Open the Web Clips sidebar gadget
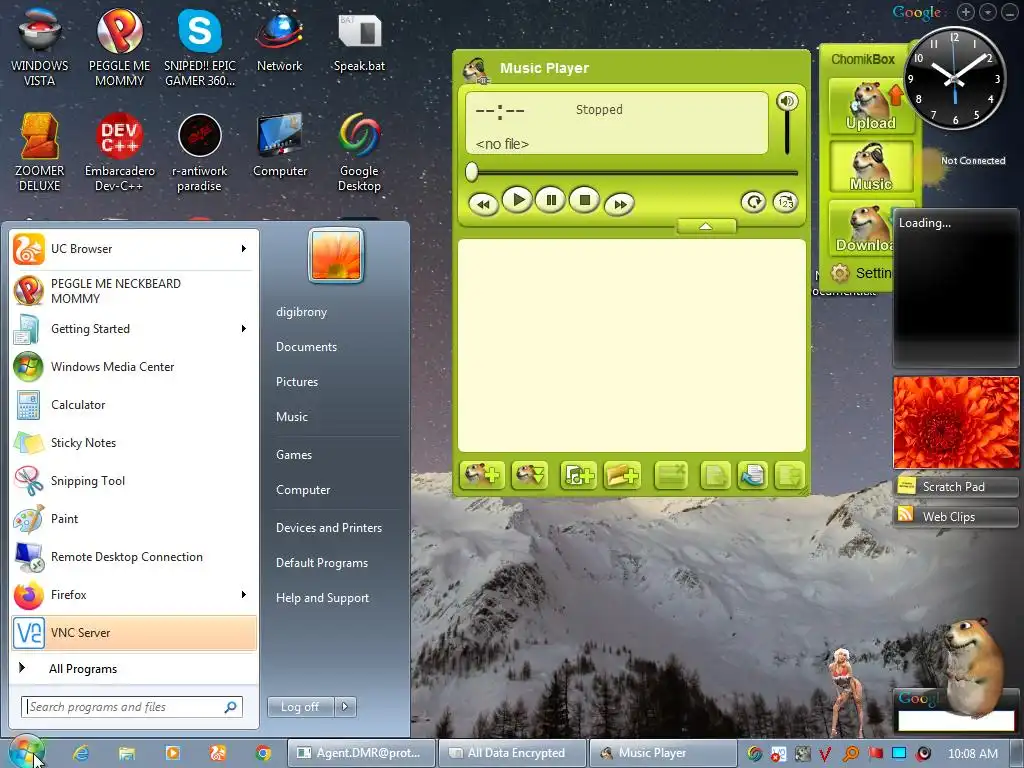The height and width of the screenshot is (768, 1024). 955,517
